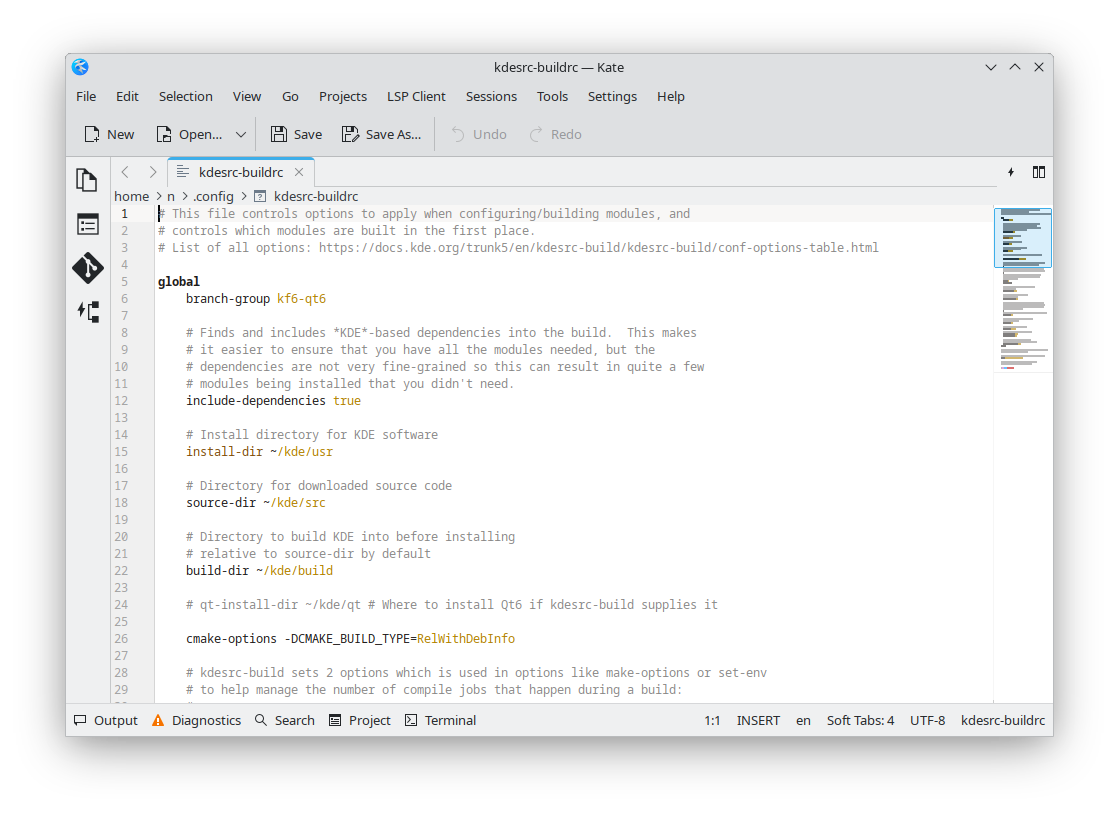Go to the previous tab arrow

125,172
